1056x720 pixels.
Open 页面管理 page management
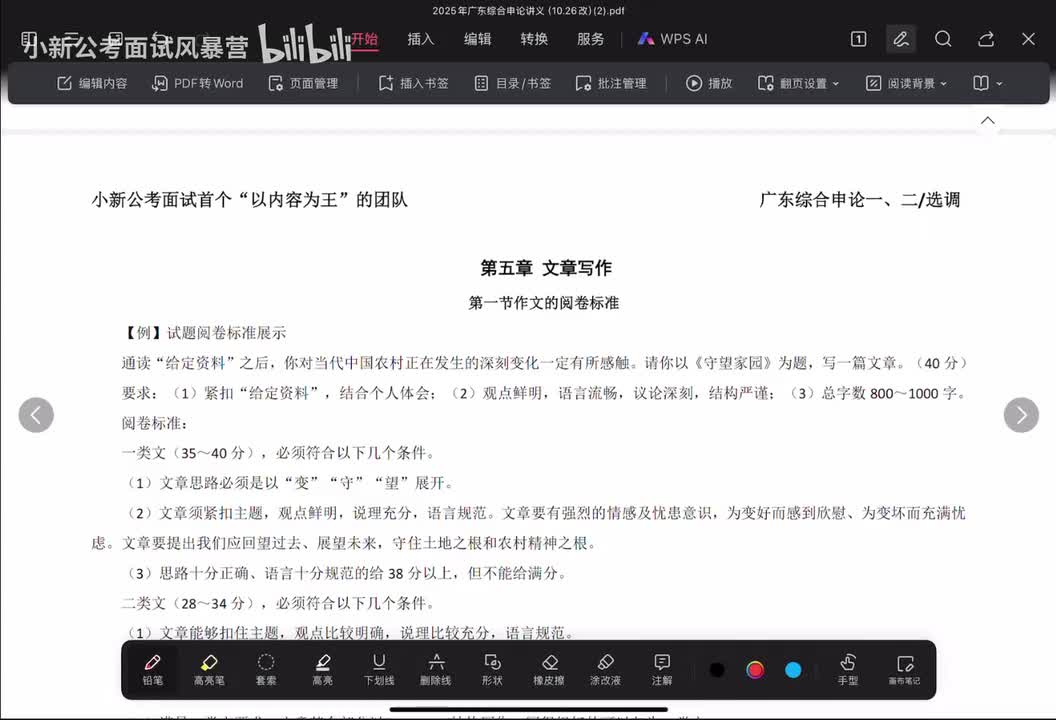[x=303, y=84]
